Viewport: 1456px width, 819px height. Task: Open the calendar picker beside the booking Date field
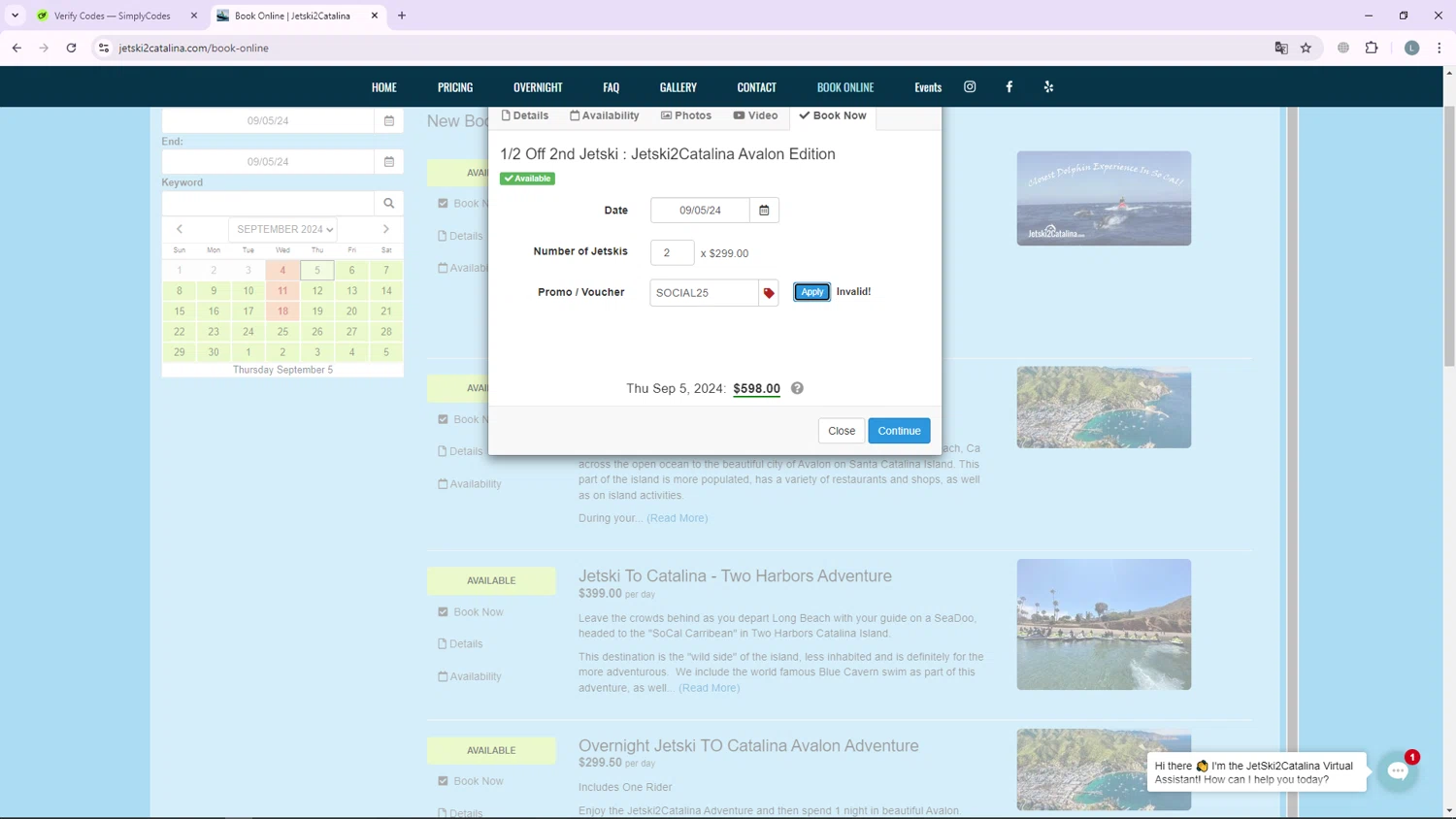coord(764,210)
